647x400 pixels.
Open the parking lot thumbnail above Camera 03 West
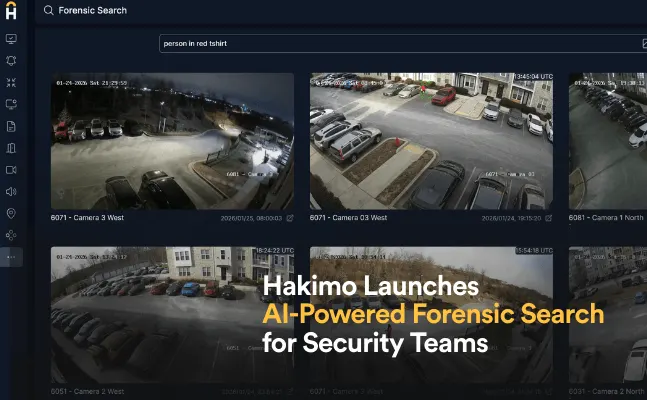point(431,141)
